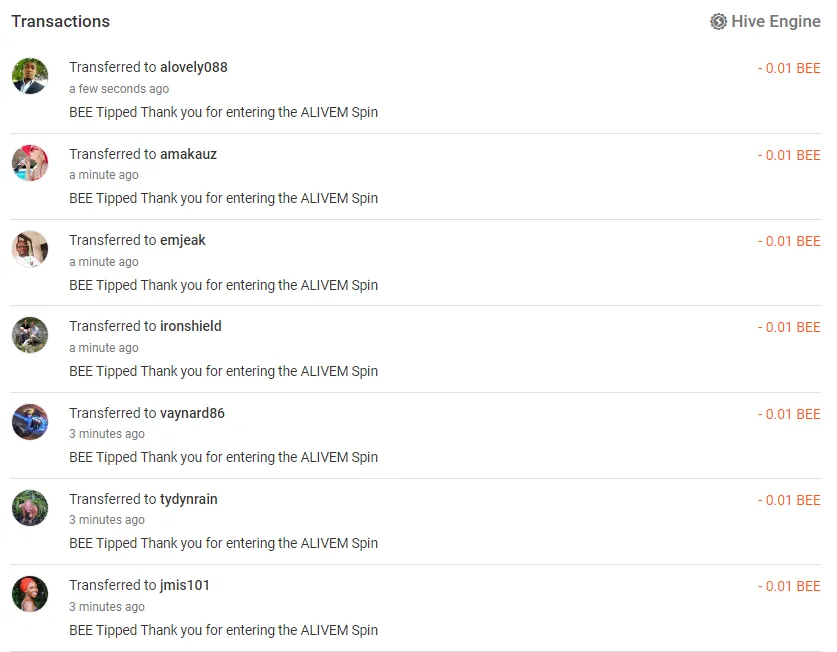Follow the vaynard86 username link
The width and height of the screenshot is (837, 652).
tap(192, 413)
